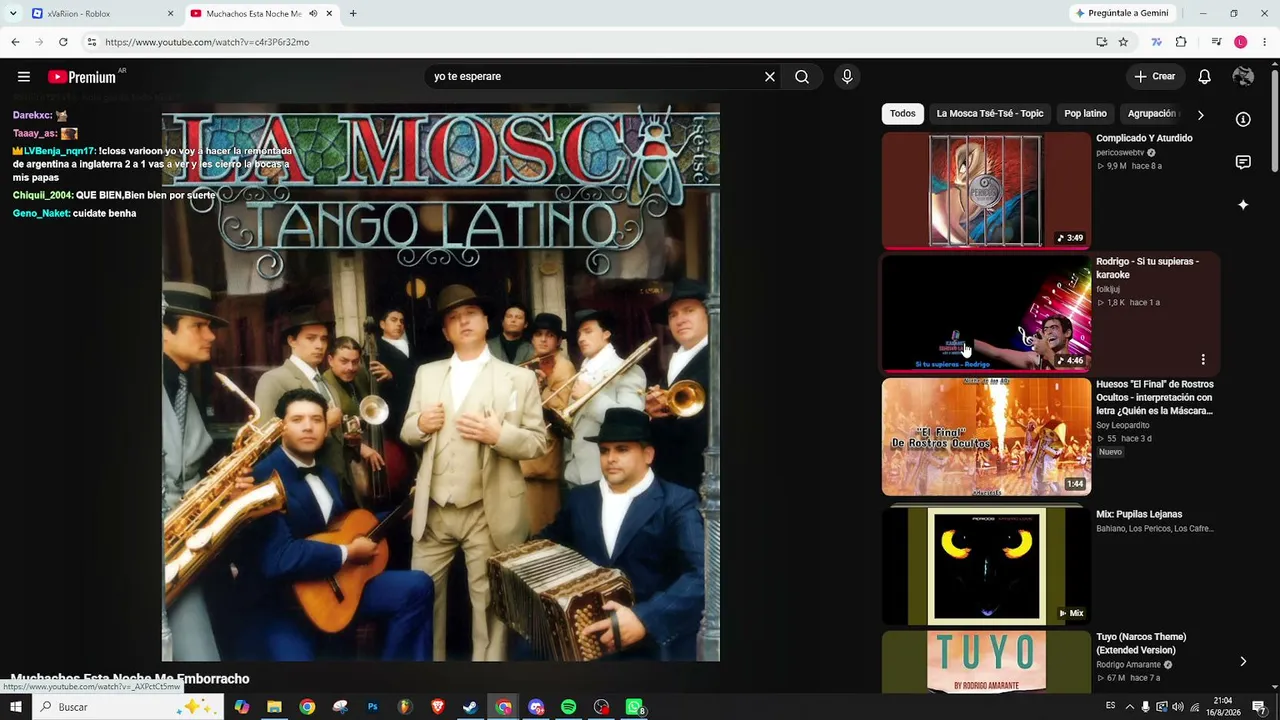Open the media controls icon in Chrome toolbar
The image size is (1280, 720).
pyautogui.click(x=1216, y=42)
